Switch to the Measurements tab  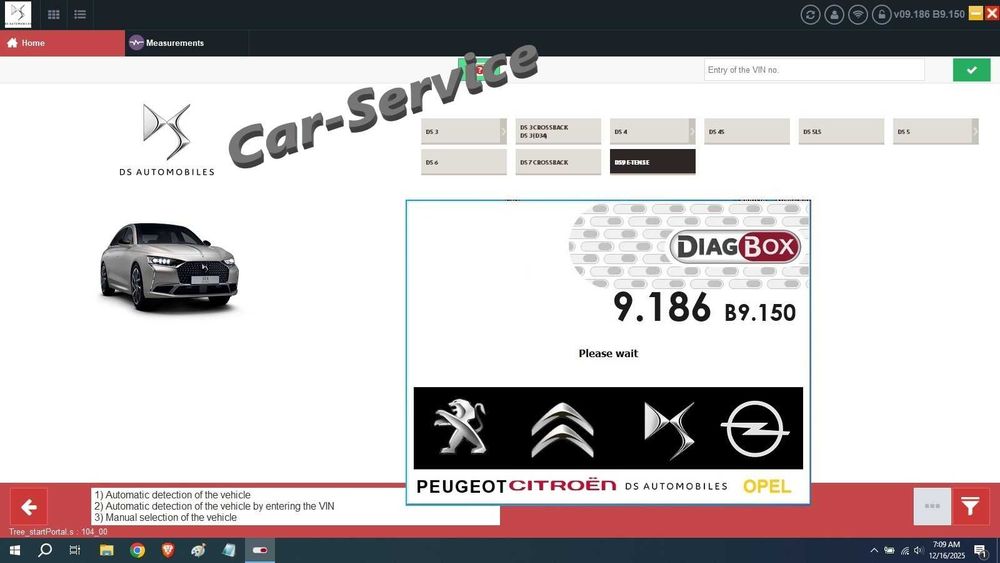click(186, 43)
